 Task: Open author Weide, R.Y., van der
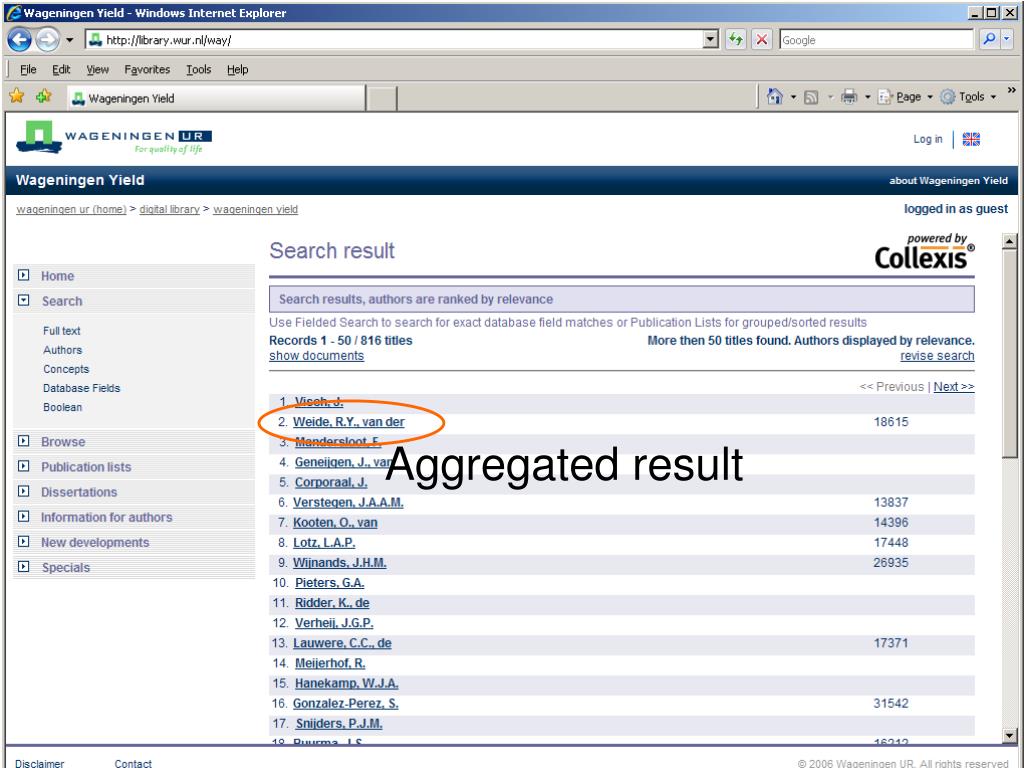[x=349, y=422]
